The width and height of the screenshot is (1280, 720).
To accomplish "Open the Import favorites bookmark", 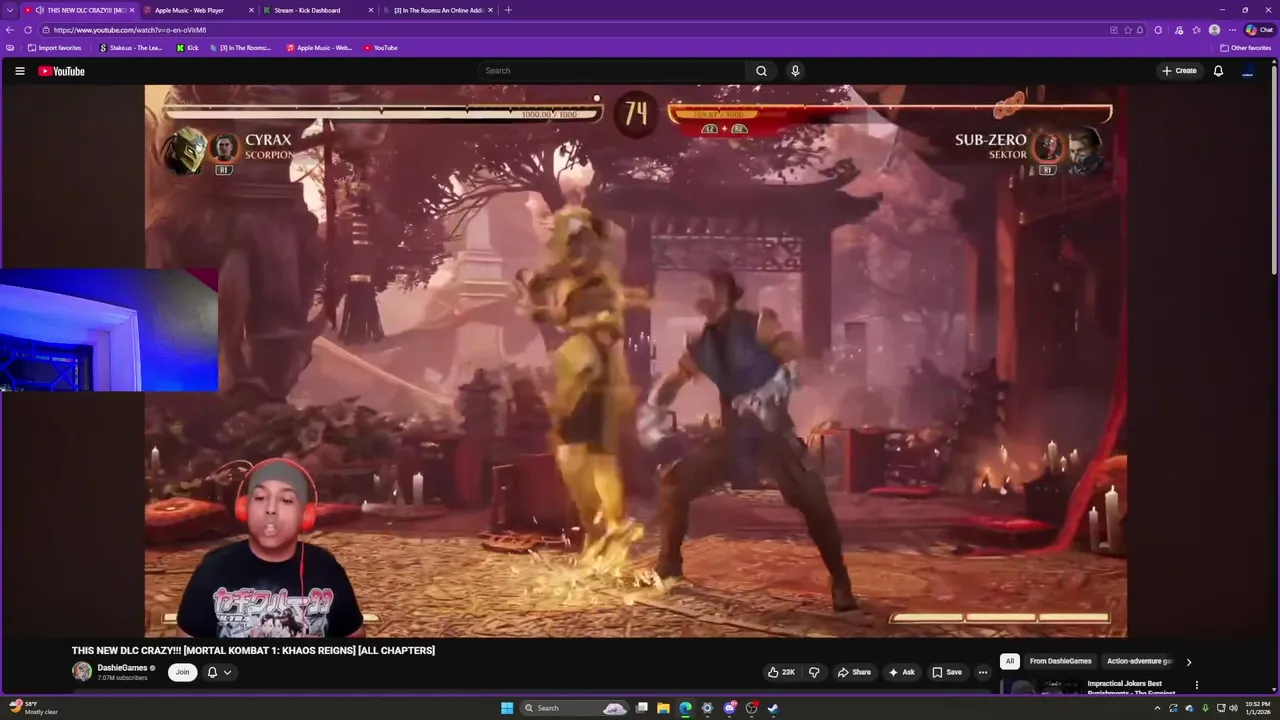I will coord(54,48).
